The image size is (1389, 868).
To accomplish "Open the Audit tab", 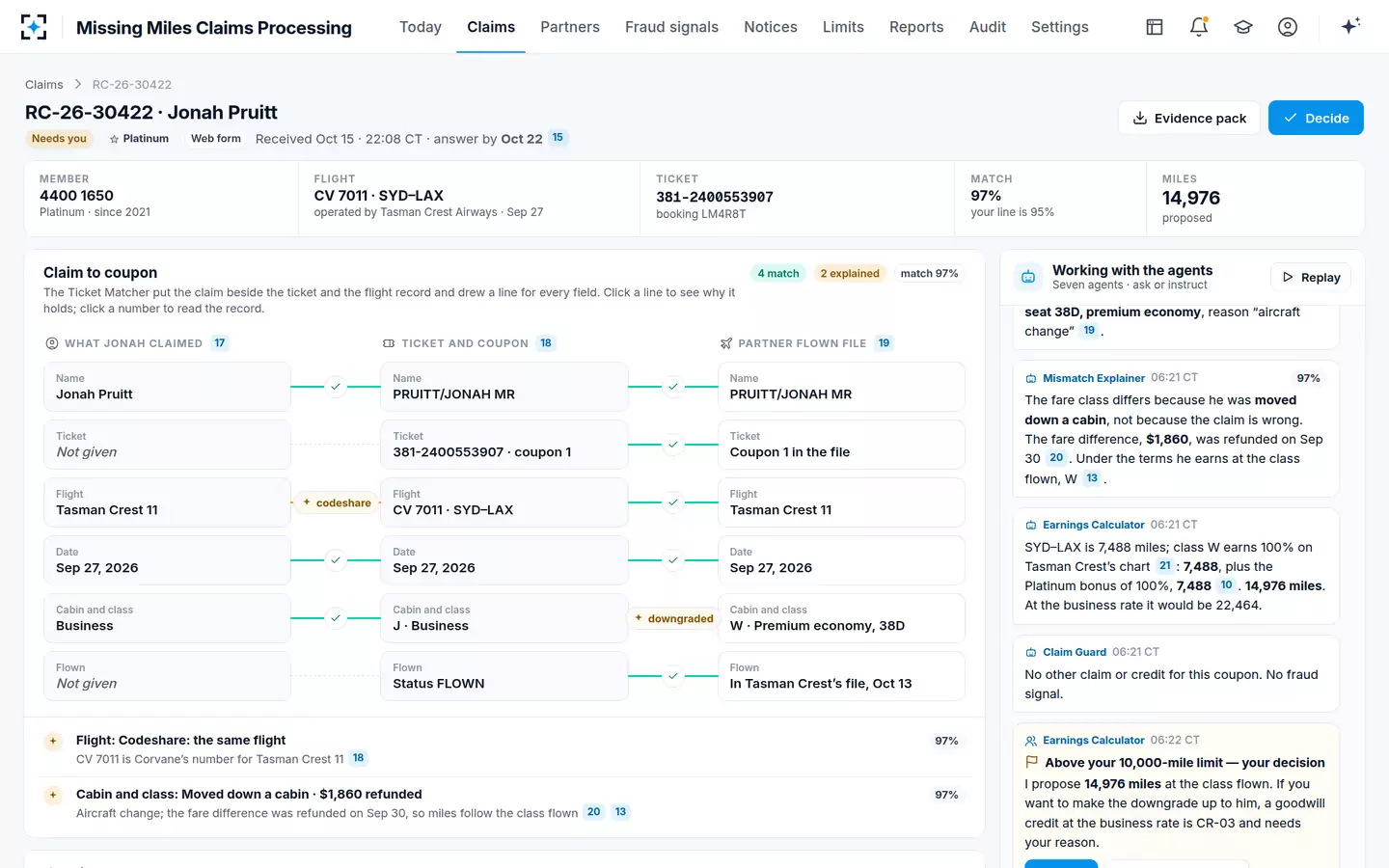I will click(988, 27).
